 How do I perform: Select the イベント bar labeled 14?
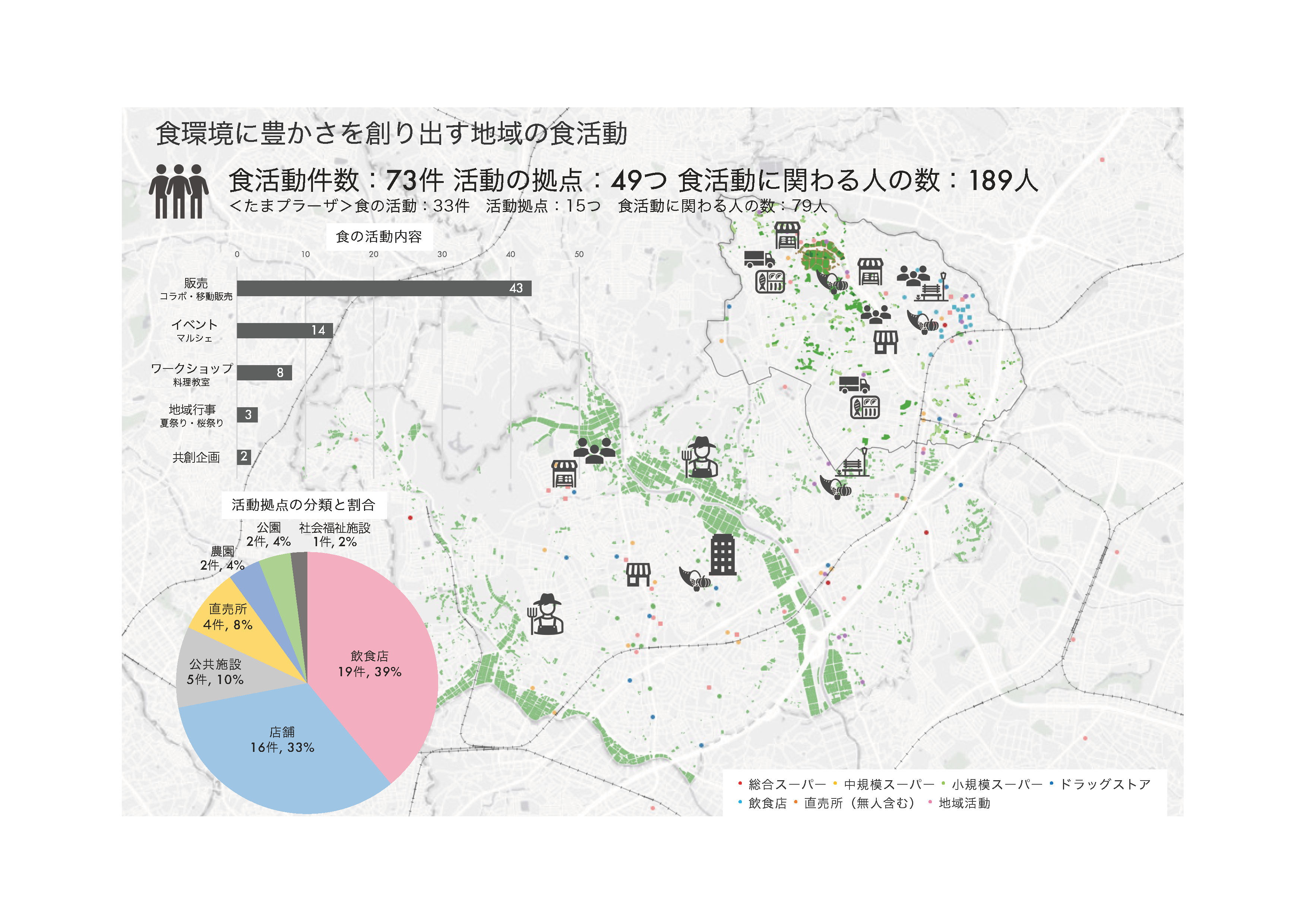coord(285,330)
